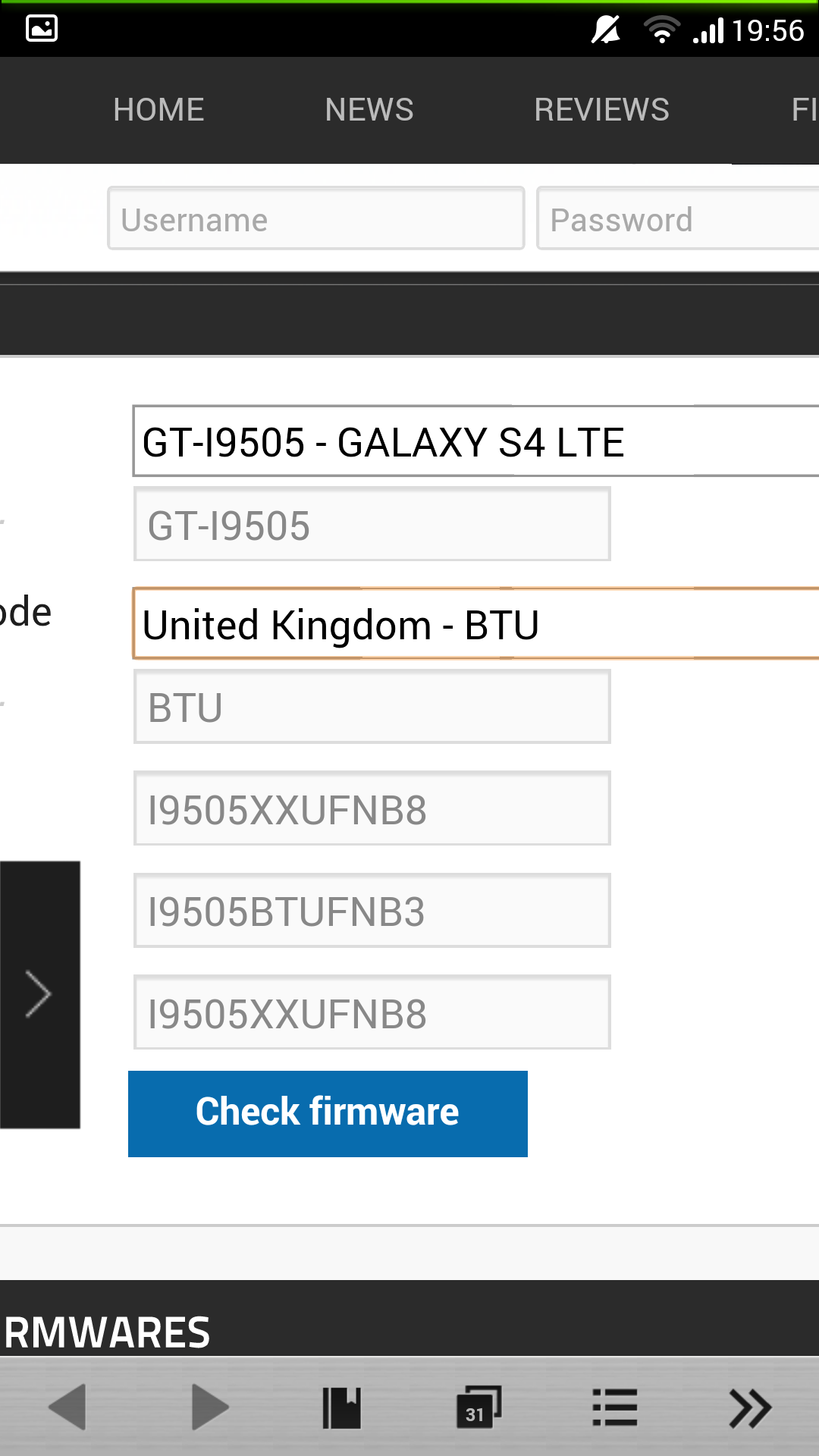Screen dimensions: 819x1456
Task: Select the I9505BTUFNB3 field
Action: [x=372, y=910]
